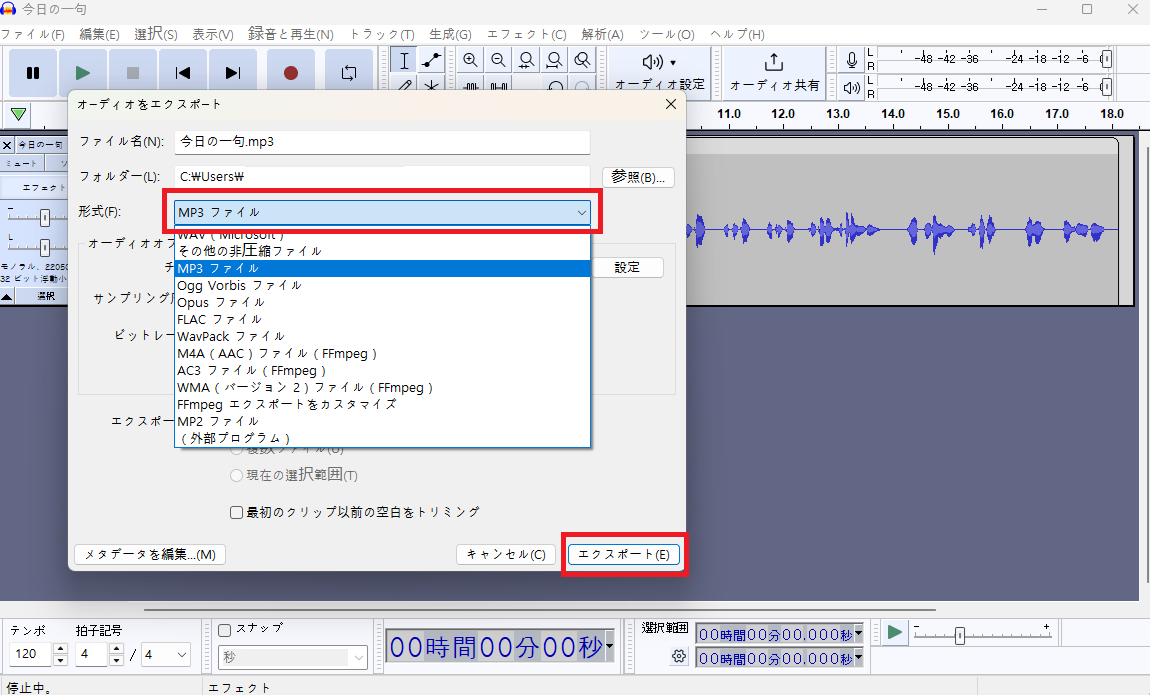Viewport: 1150px width, 695px height.
Task: Select Ogg Vorbis ファイル from format list
Action: click(x=238, y=285)
